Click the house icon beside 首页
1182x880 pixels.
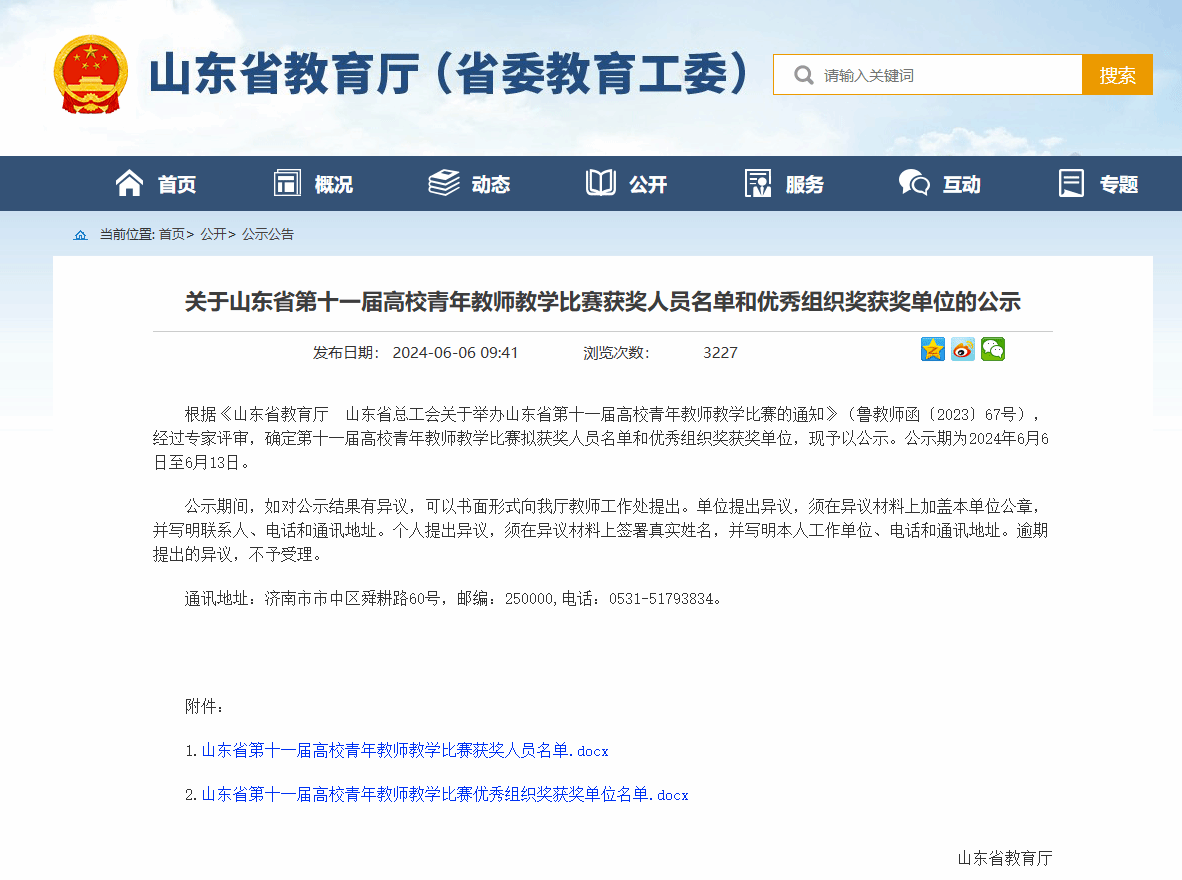[129, 183]
